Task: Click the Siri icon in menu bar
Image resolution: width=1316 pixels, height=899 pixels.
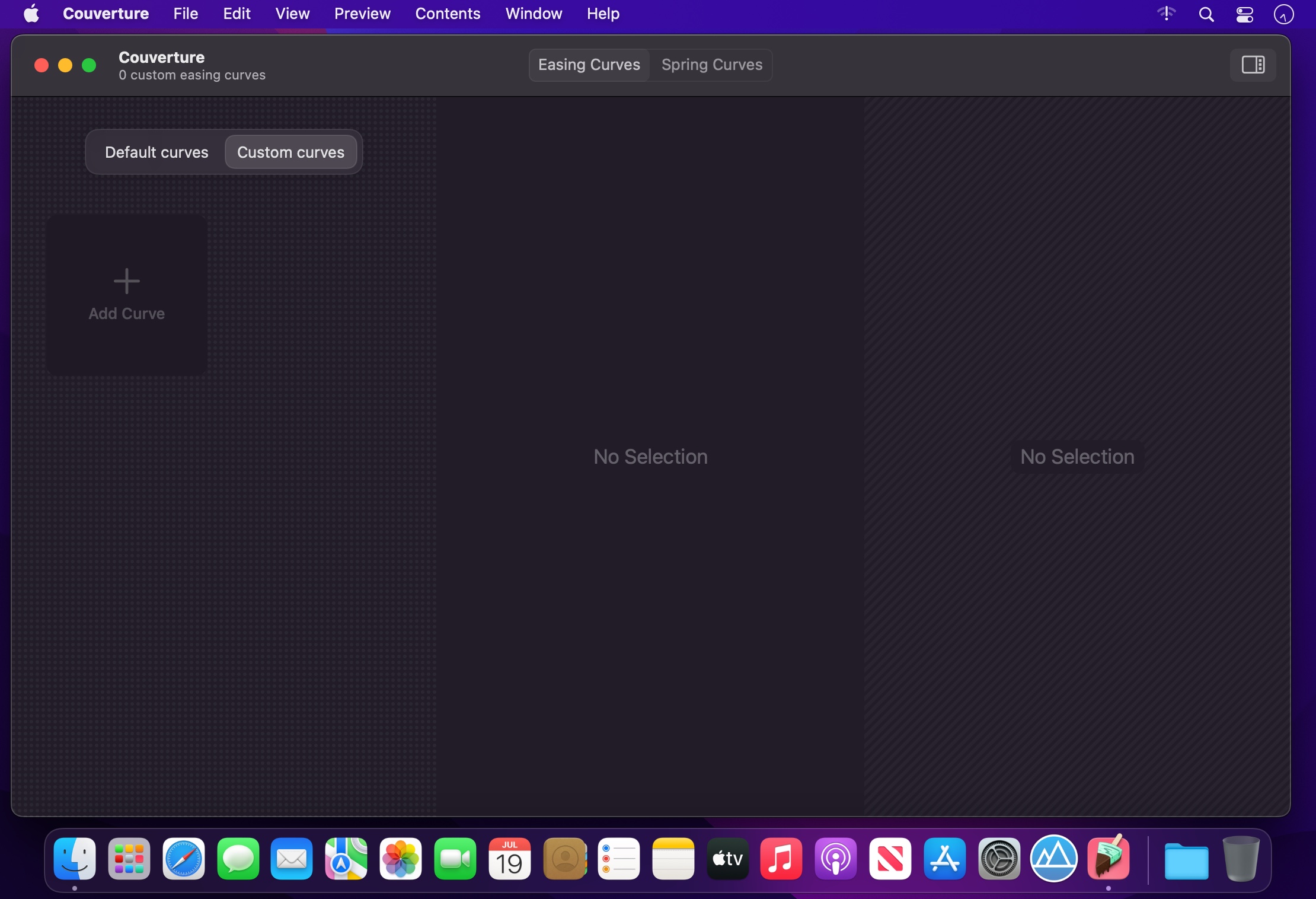Action: pyautogui.click(x=1283, y=14)
